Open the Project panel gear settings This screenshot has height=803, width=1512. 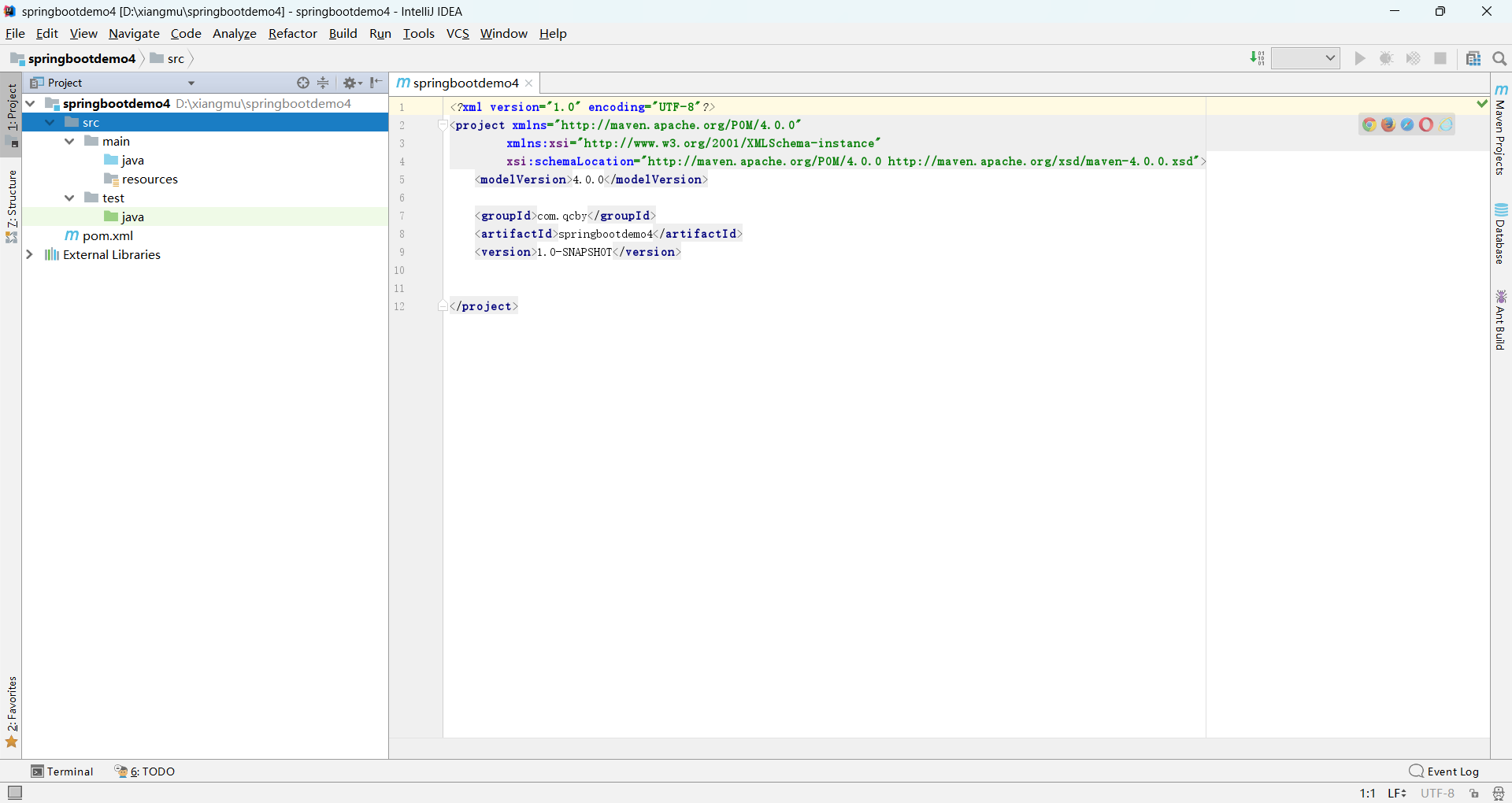352,83
